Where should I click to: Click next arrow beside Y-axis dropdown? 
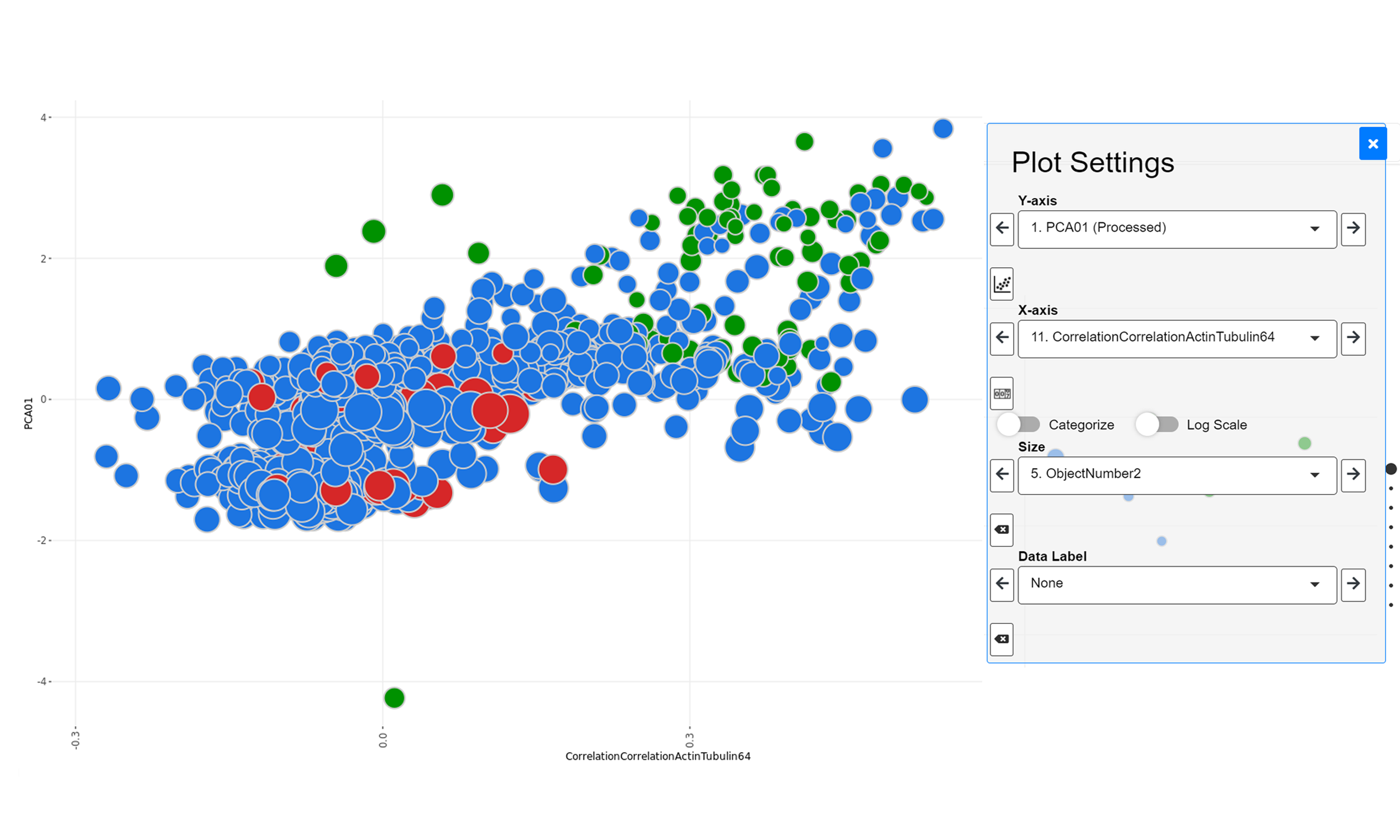pyautogui.click(x=1353, y=228)
